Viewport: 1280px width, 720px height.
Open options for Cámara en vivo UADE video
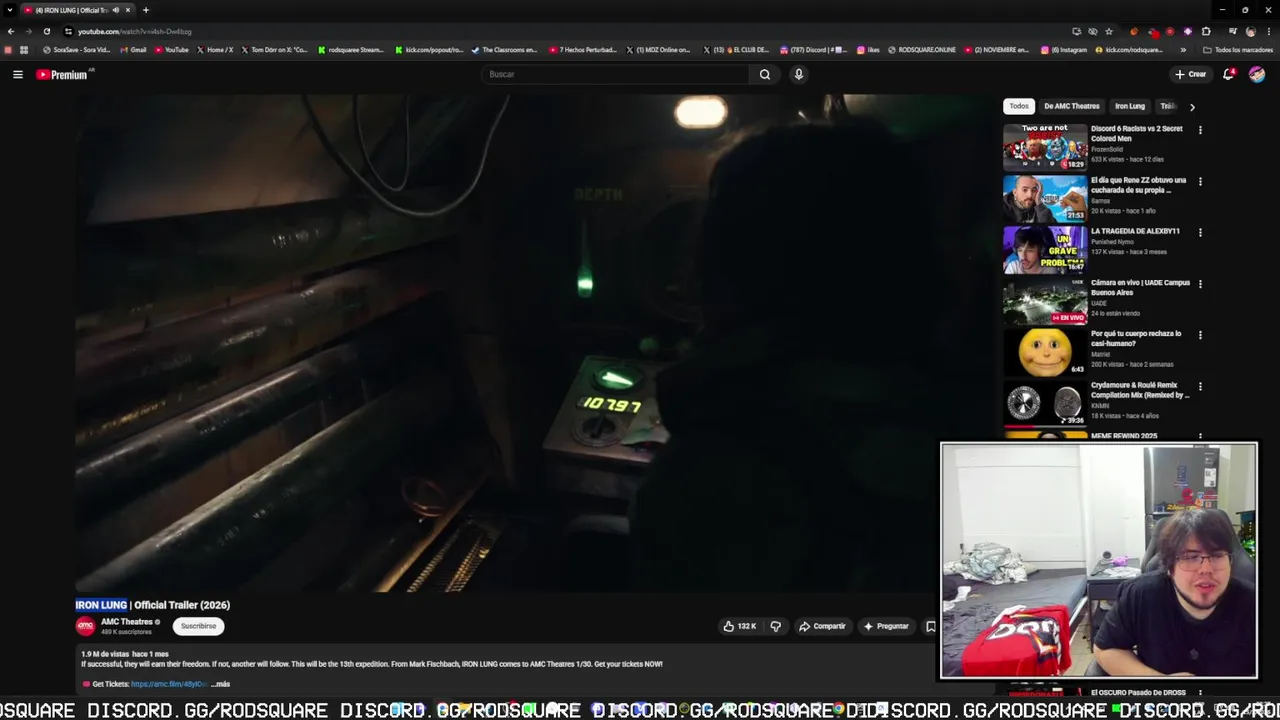pos(1200,284)
